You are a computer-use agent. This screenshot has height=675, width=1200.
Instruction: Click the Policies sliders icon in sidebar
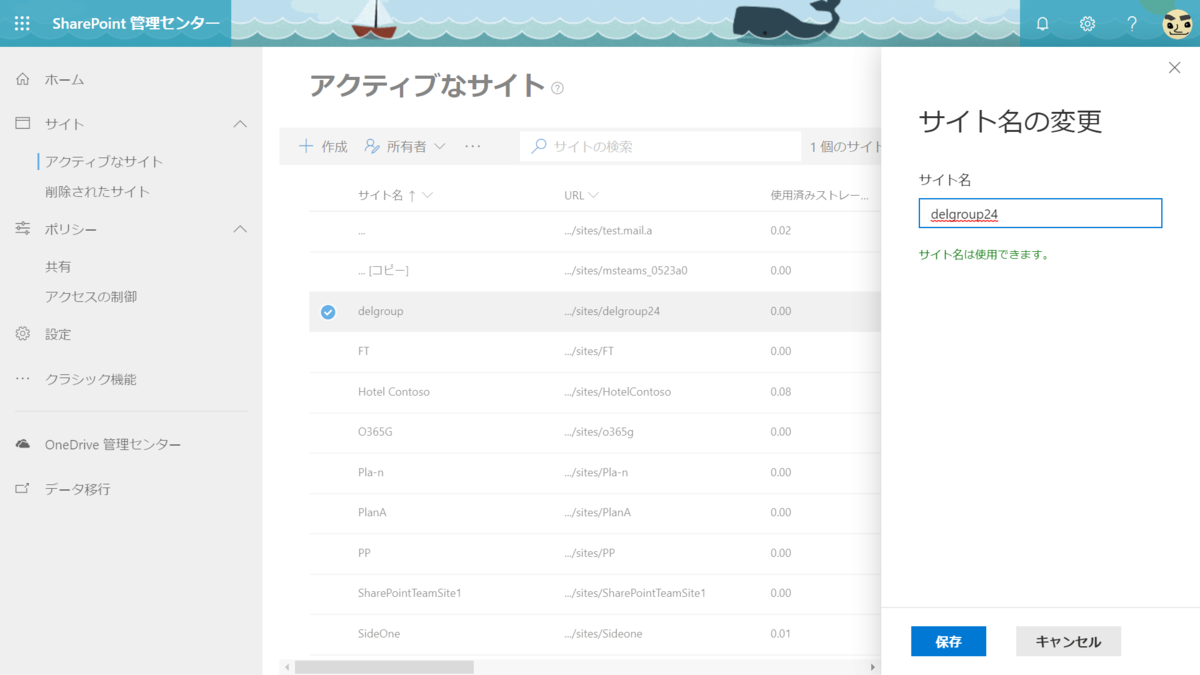point(23,229)
